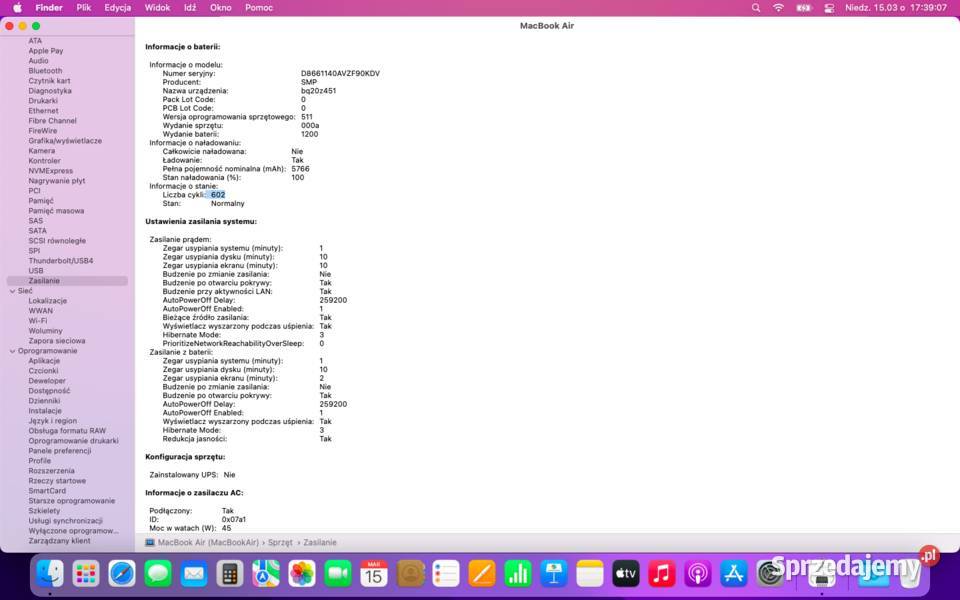Collapse the Sieć section in sidebar
Screen dimensions: 960x600
(x=12, y=291)
